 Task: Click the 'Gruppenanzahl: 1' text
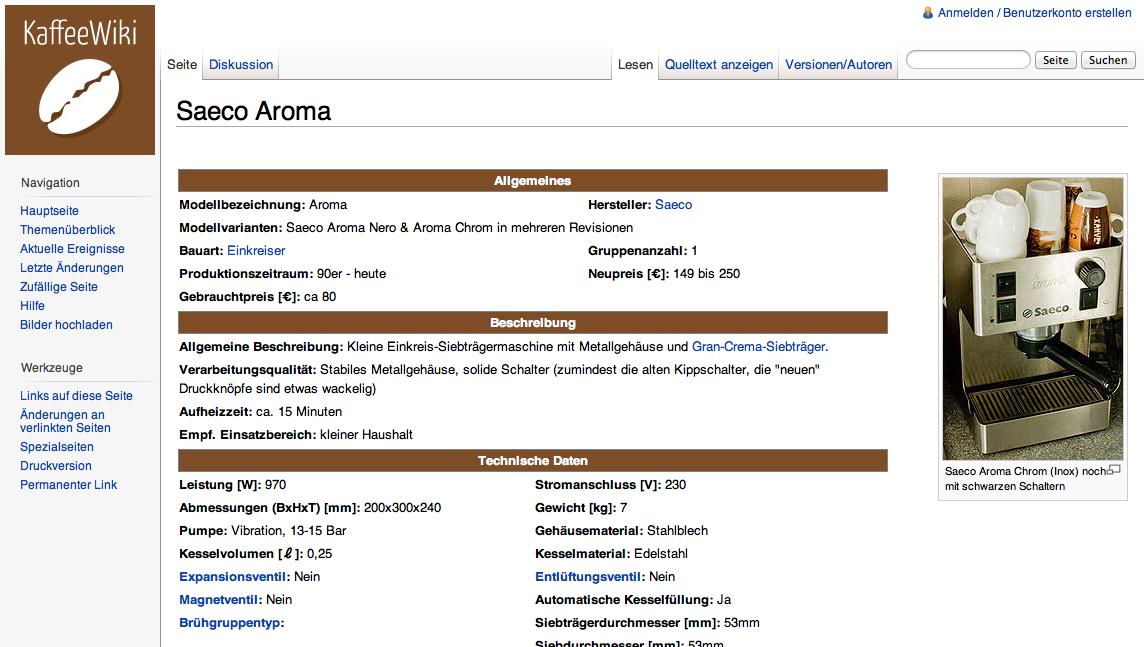click(x=643, y=251)
